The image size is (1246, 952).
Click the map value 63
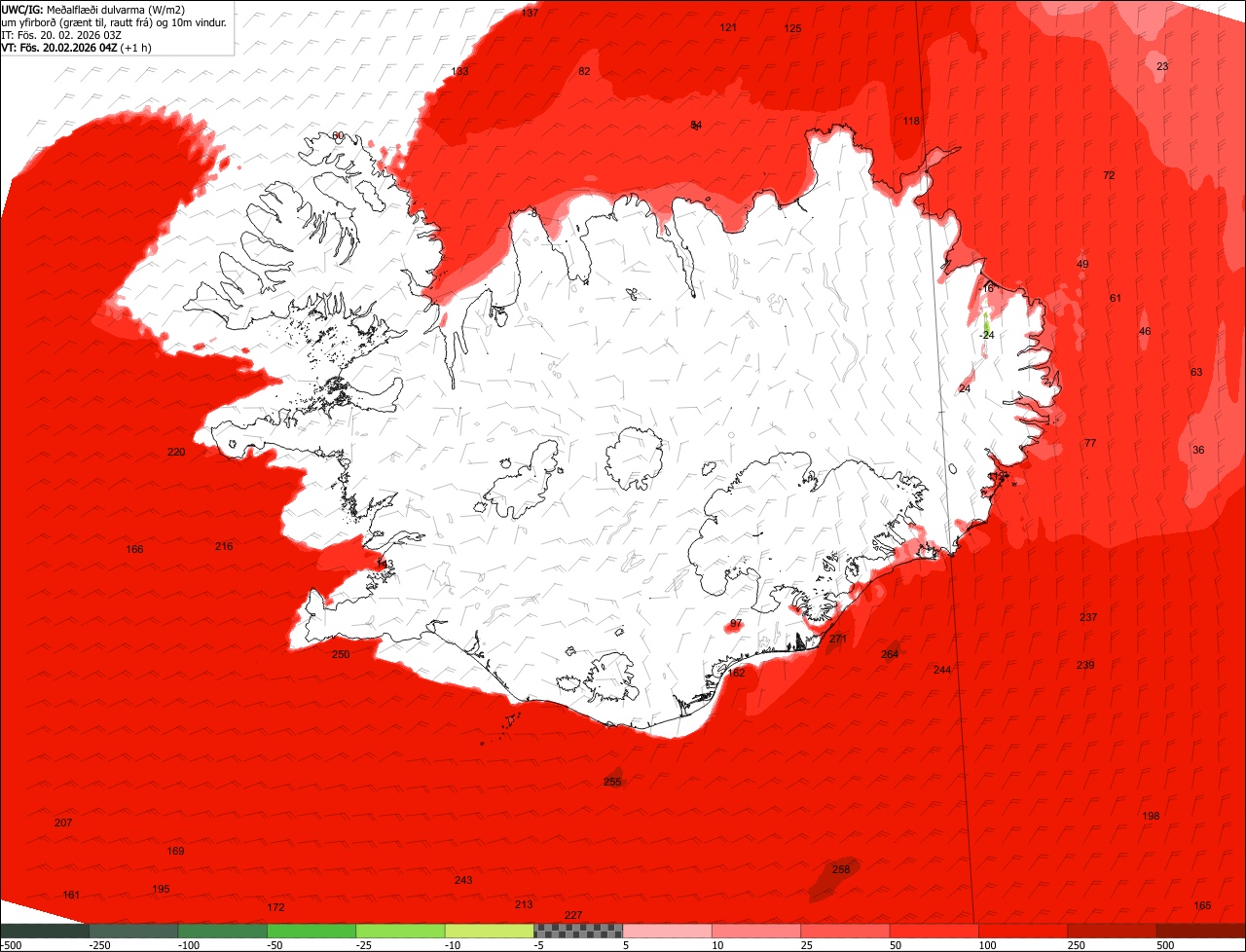click(1196, 372)
